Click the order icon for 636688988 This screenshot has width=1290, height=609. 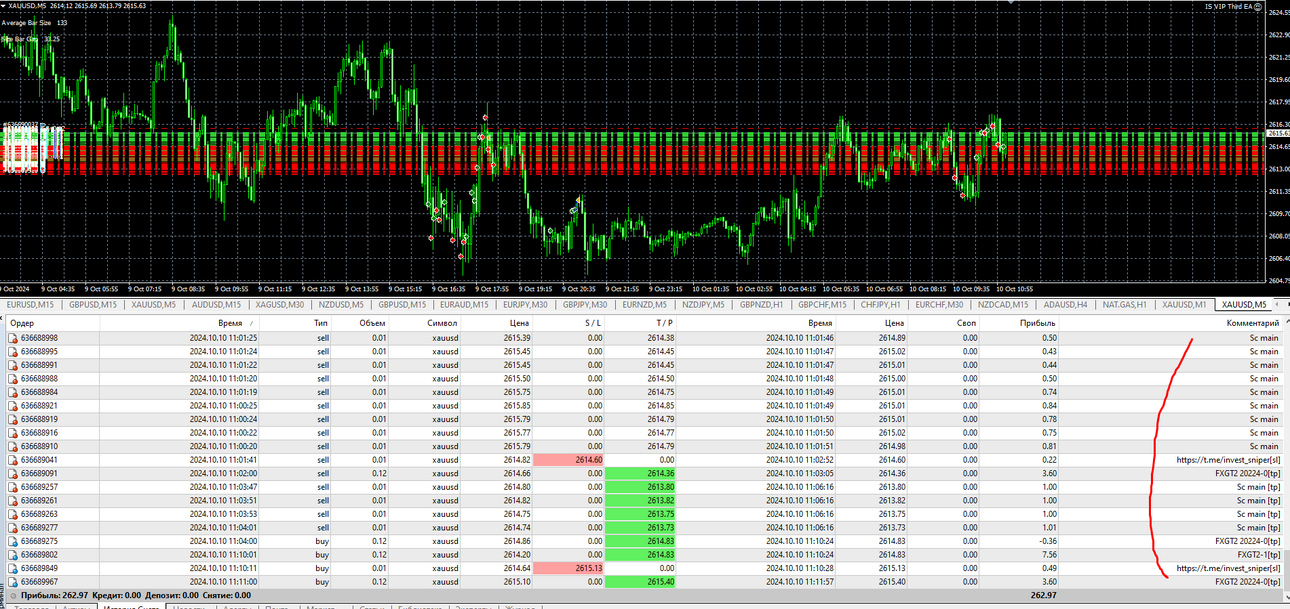click(13, 379)
